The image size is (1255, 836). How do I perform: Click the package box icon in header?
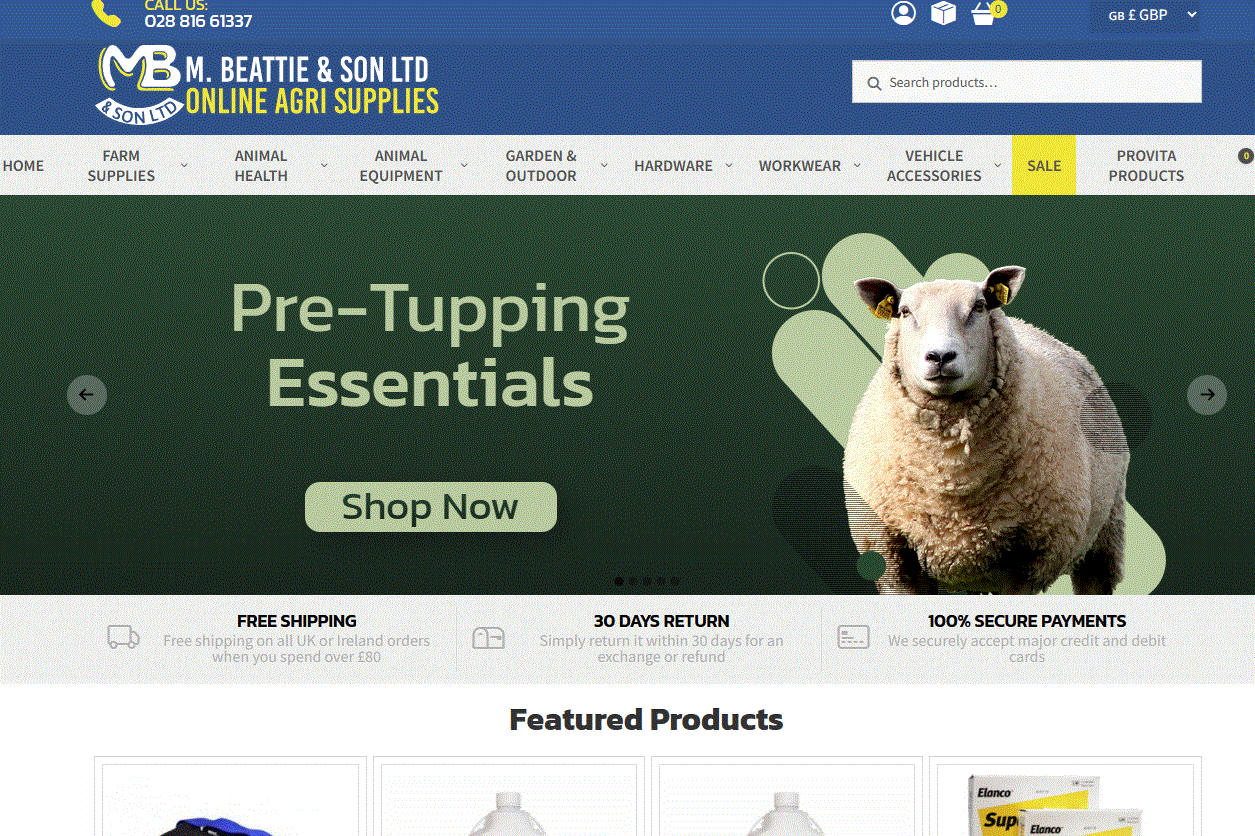(x=943, y=13)
